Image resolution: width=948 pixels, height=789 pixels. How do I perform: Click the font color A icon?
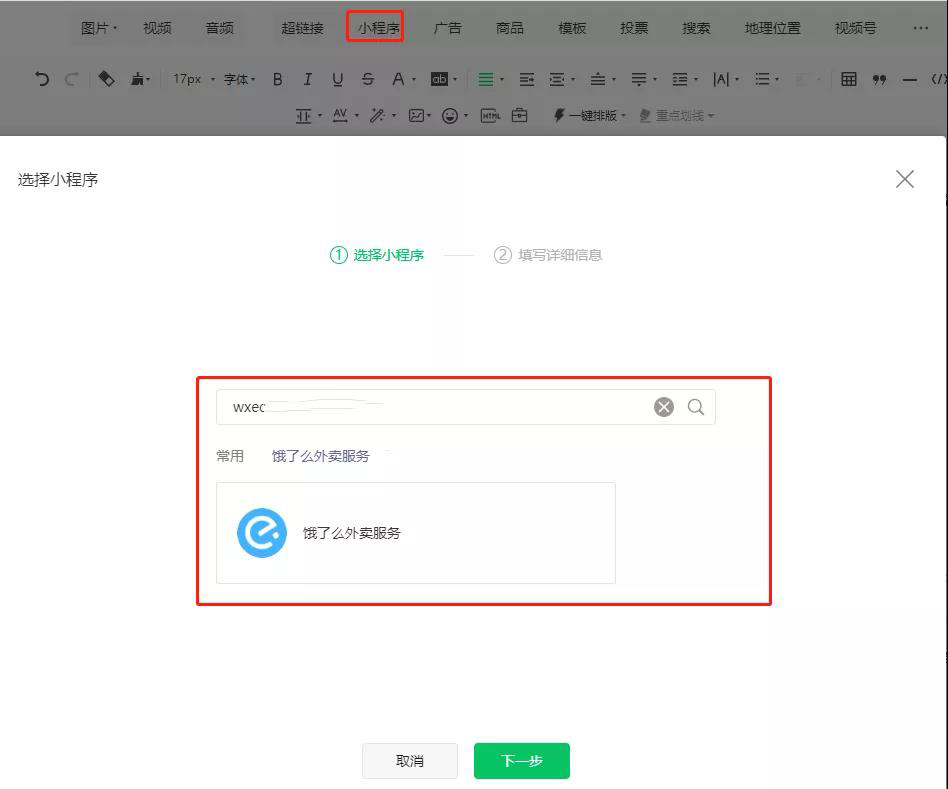pyautogui.click(x=398, y=79)
